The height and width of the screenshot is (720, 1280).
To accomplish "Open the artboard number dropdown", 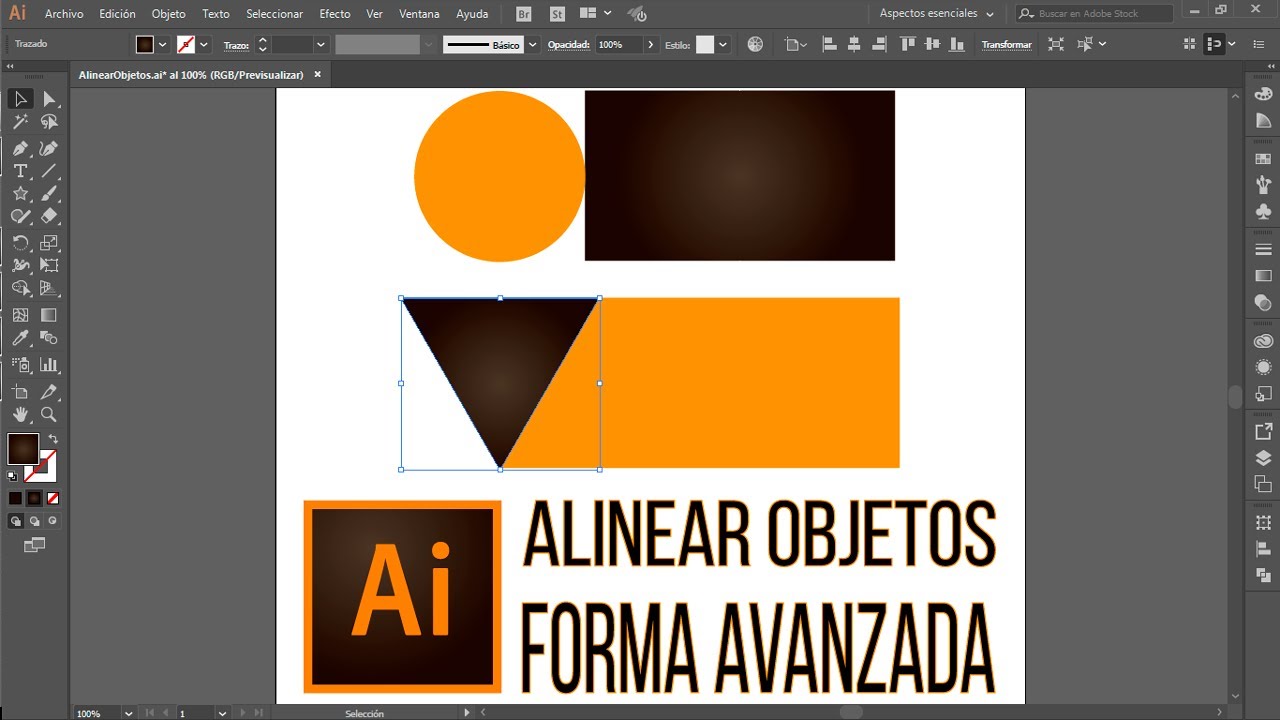I will (x=222, y=713).
